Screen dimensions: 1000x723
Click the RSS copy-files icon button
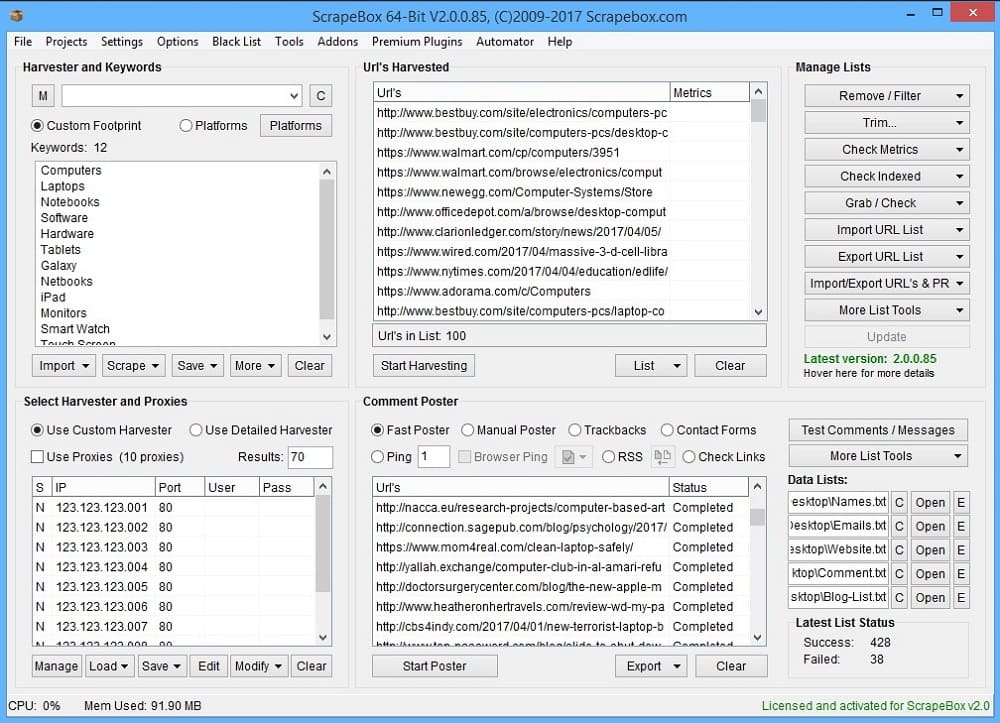click(x=662, y=456)
